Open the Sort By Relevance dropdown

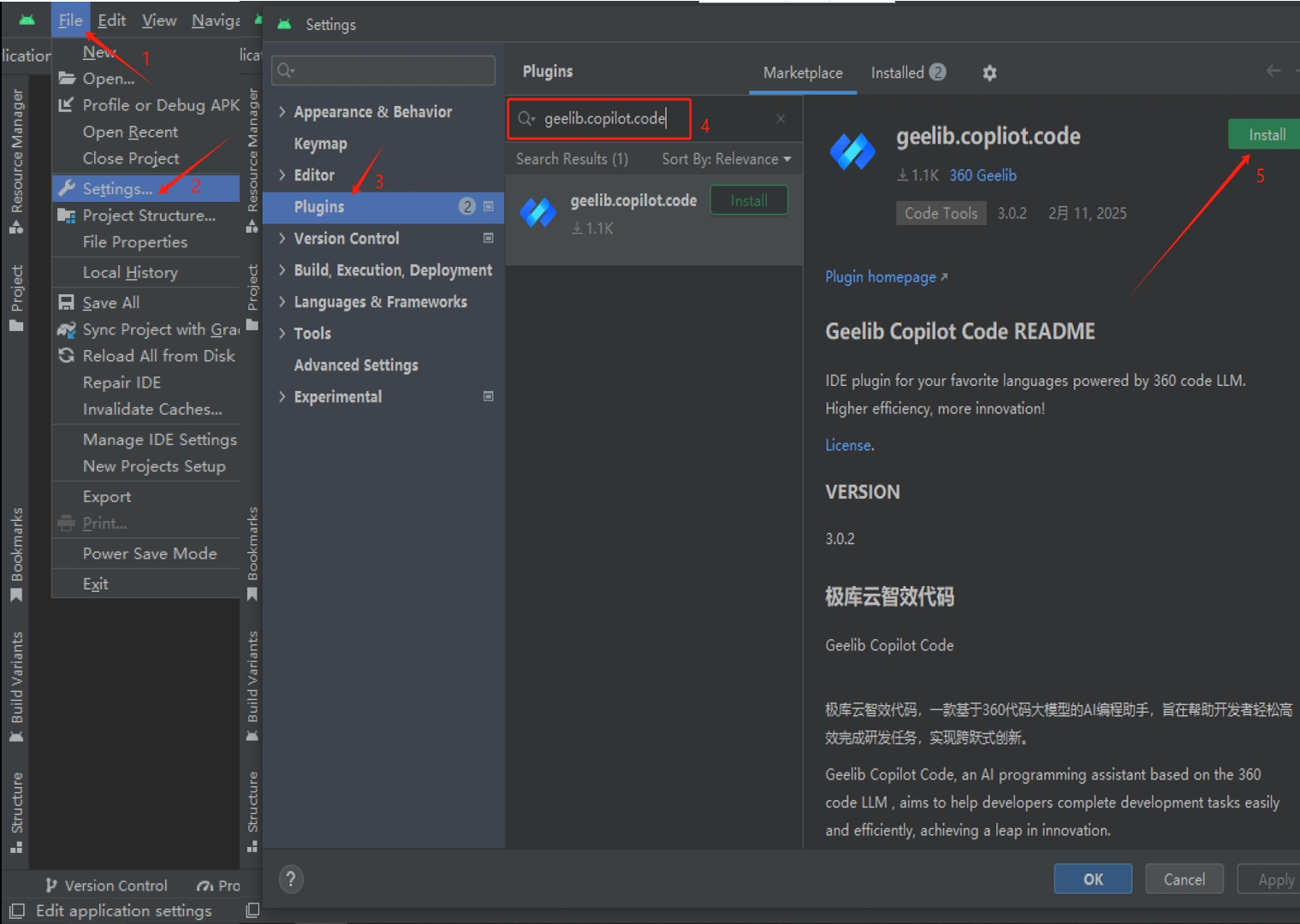click(726, 159)
